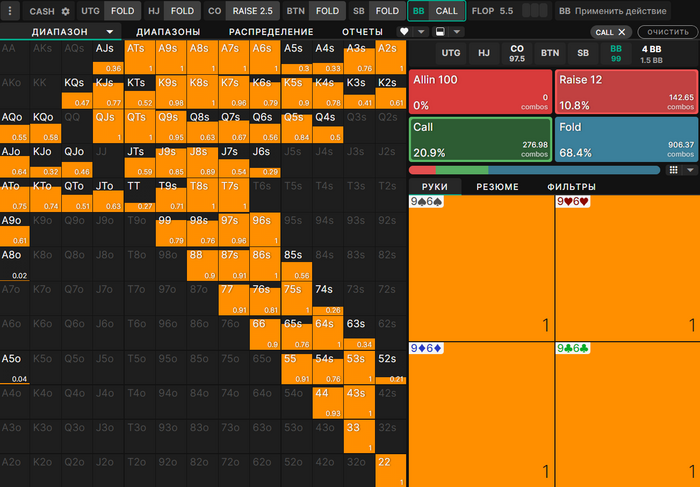
Task: Select AJs cell in range grid
Action: (108, 57)
